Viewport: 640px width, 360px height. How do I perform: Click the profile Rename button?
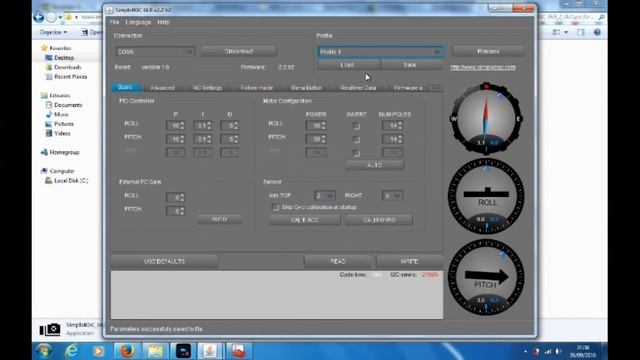(x=488, y=51)
